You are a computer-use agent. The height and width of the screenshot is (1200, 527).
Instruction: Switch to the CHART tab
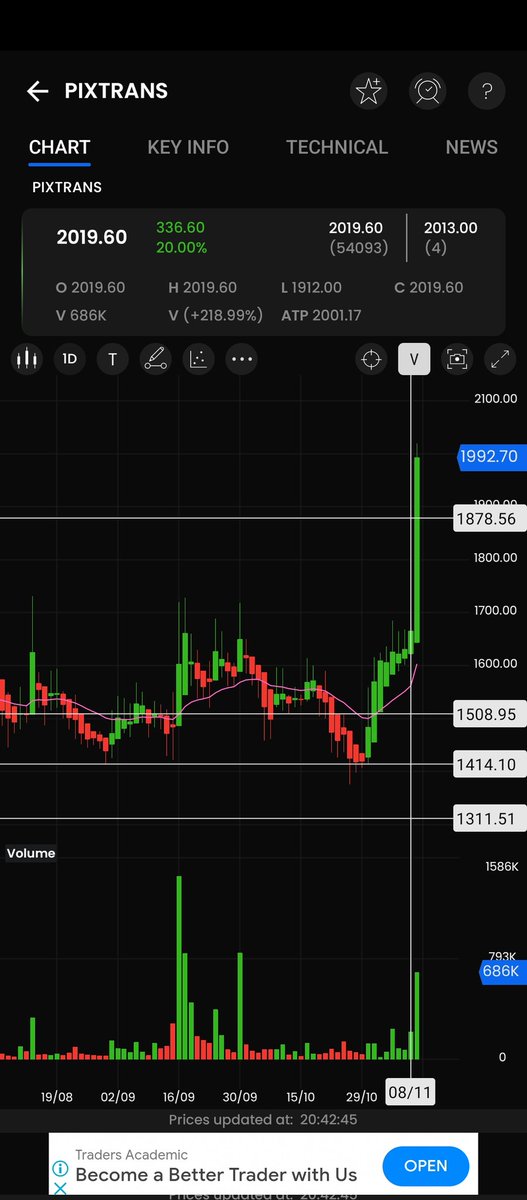tap(60, 147)
